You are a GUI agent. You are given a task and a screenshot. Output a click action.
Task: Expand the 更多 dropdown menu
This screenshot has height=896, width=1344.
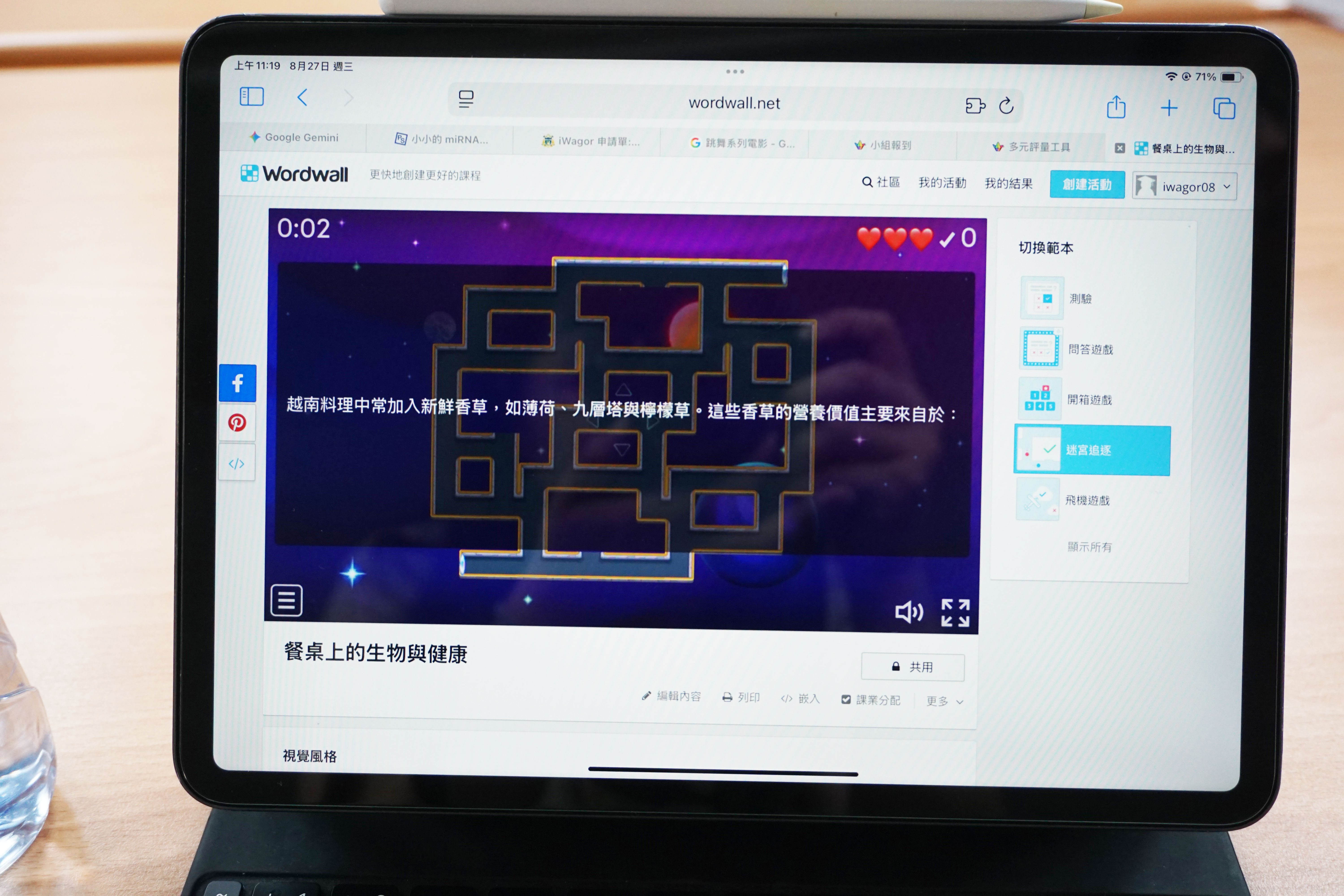pos(944,701)
